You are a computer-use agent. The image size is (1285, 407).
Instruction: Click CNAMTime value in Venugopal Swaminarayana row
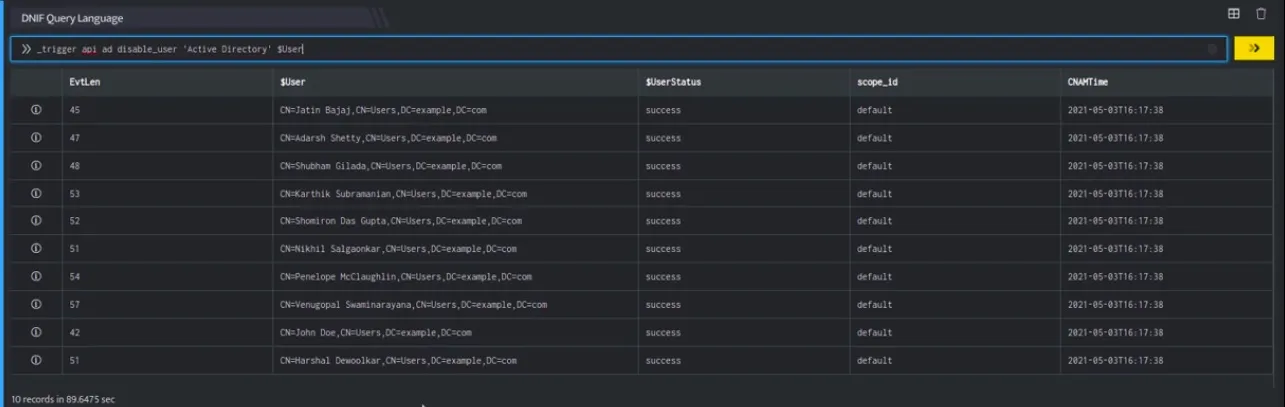1115,304
